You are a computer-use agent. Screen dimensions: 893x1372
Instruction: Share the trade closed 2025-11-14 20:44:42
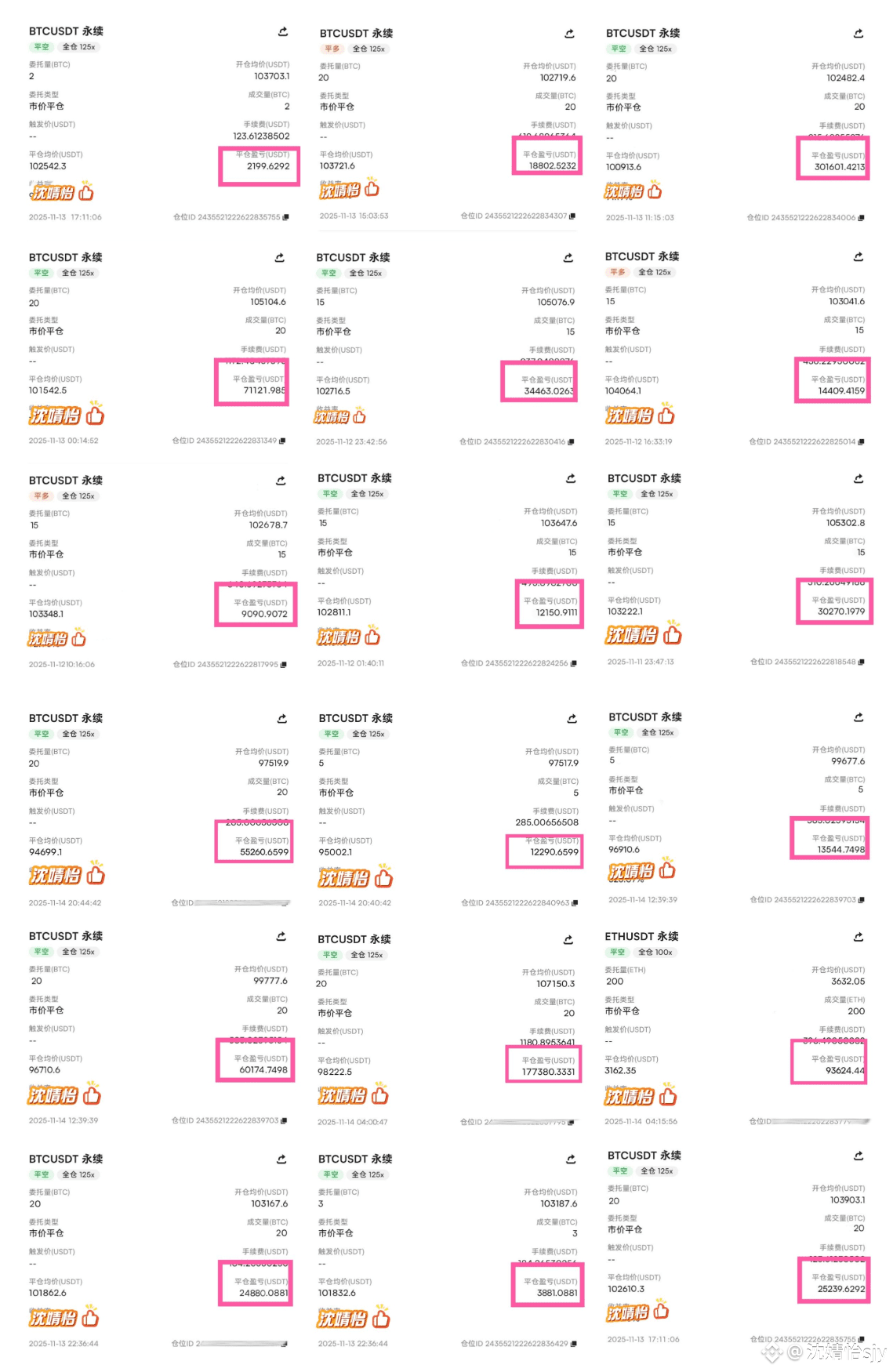282,719
